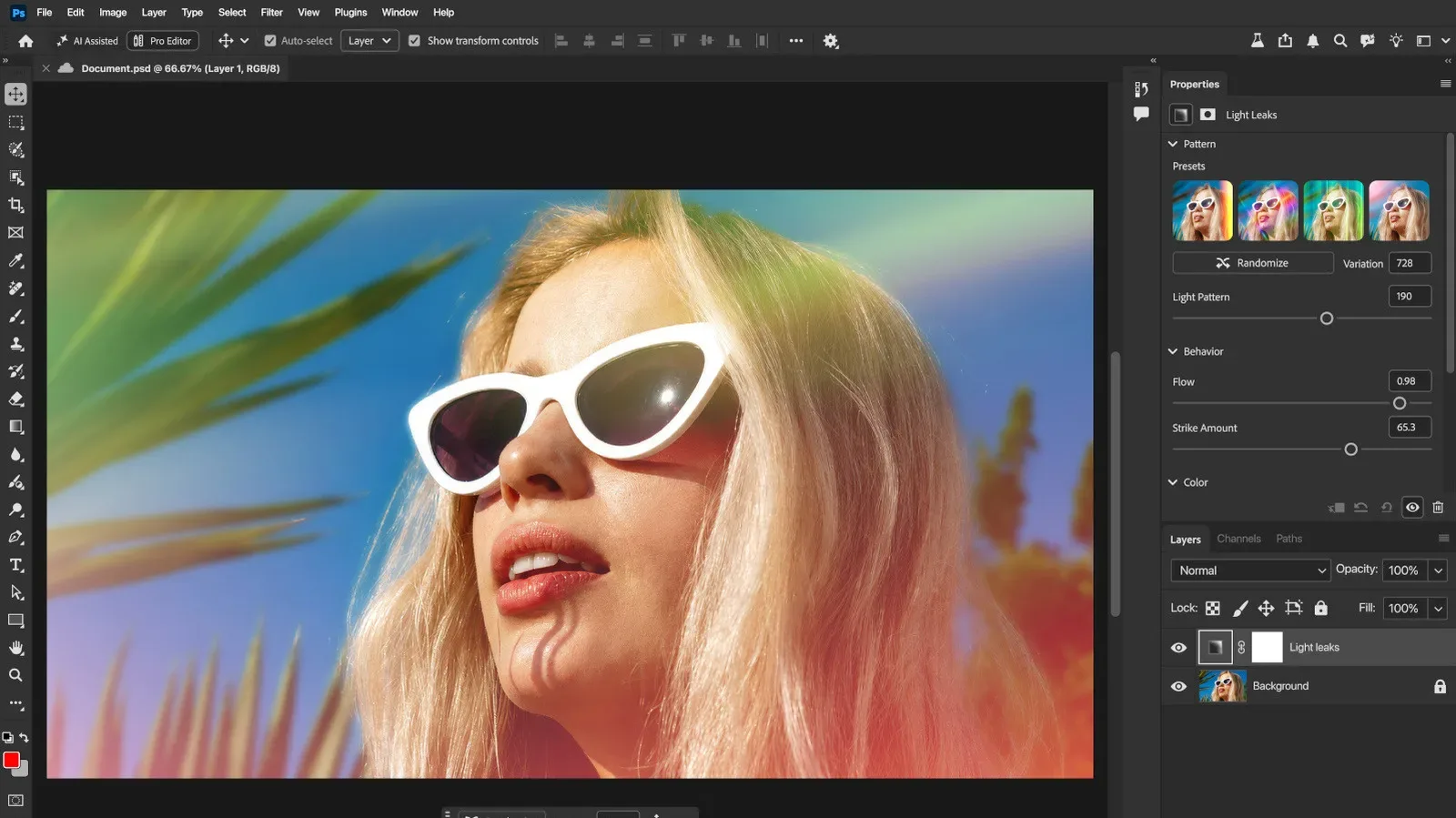
Task: Select the Eyedropper tool
Action: tap(15, 260)
